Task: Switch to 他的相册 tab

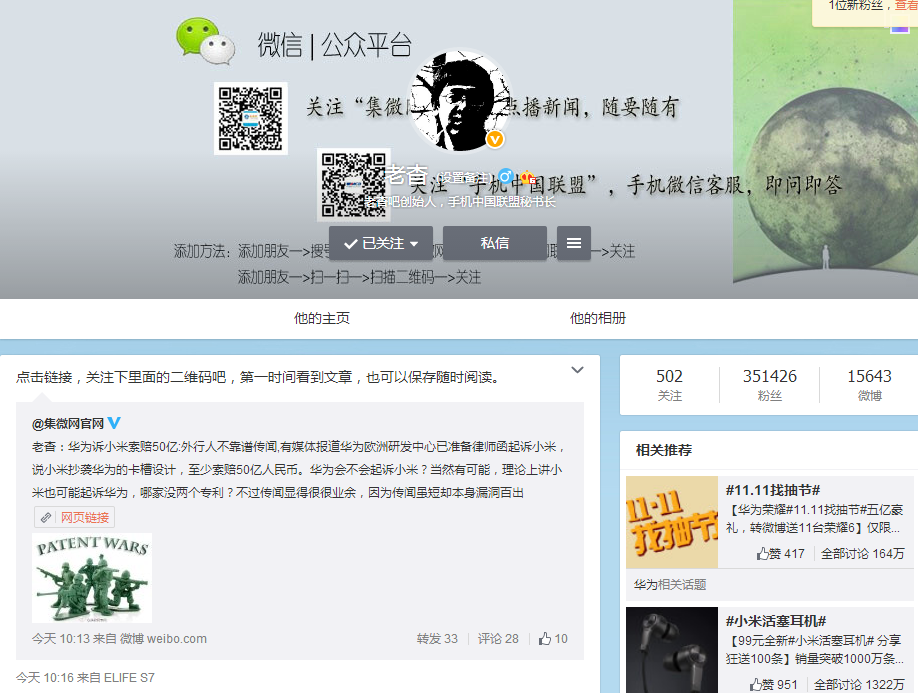Action: pyautogui.click(x=598, y=318)
